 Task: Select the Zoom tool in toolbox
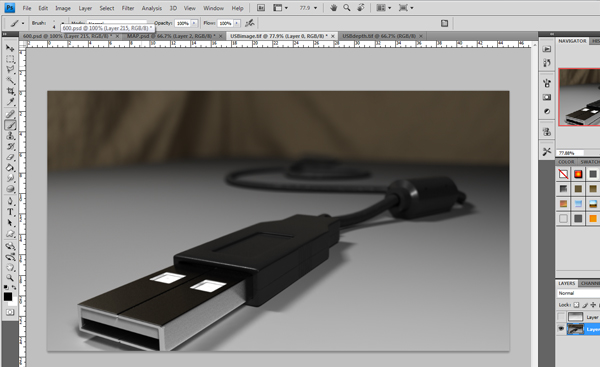click(x=10, y=277)
